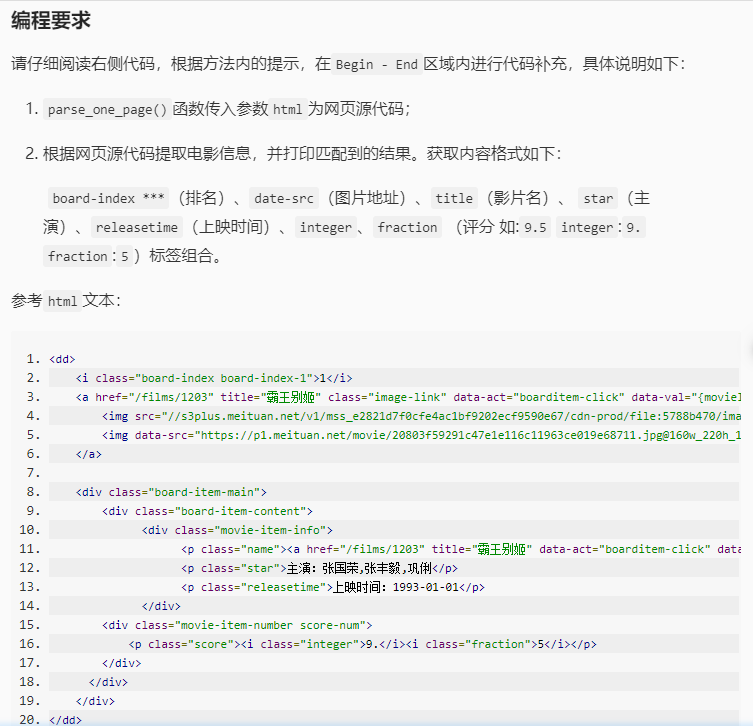Click the parse_one_page() code label
Viewport: 753px width, 727px height.
click(x=107, y=109)
